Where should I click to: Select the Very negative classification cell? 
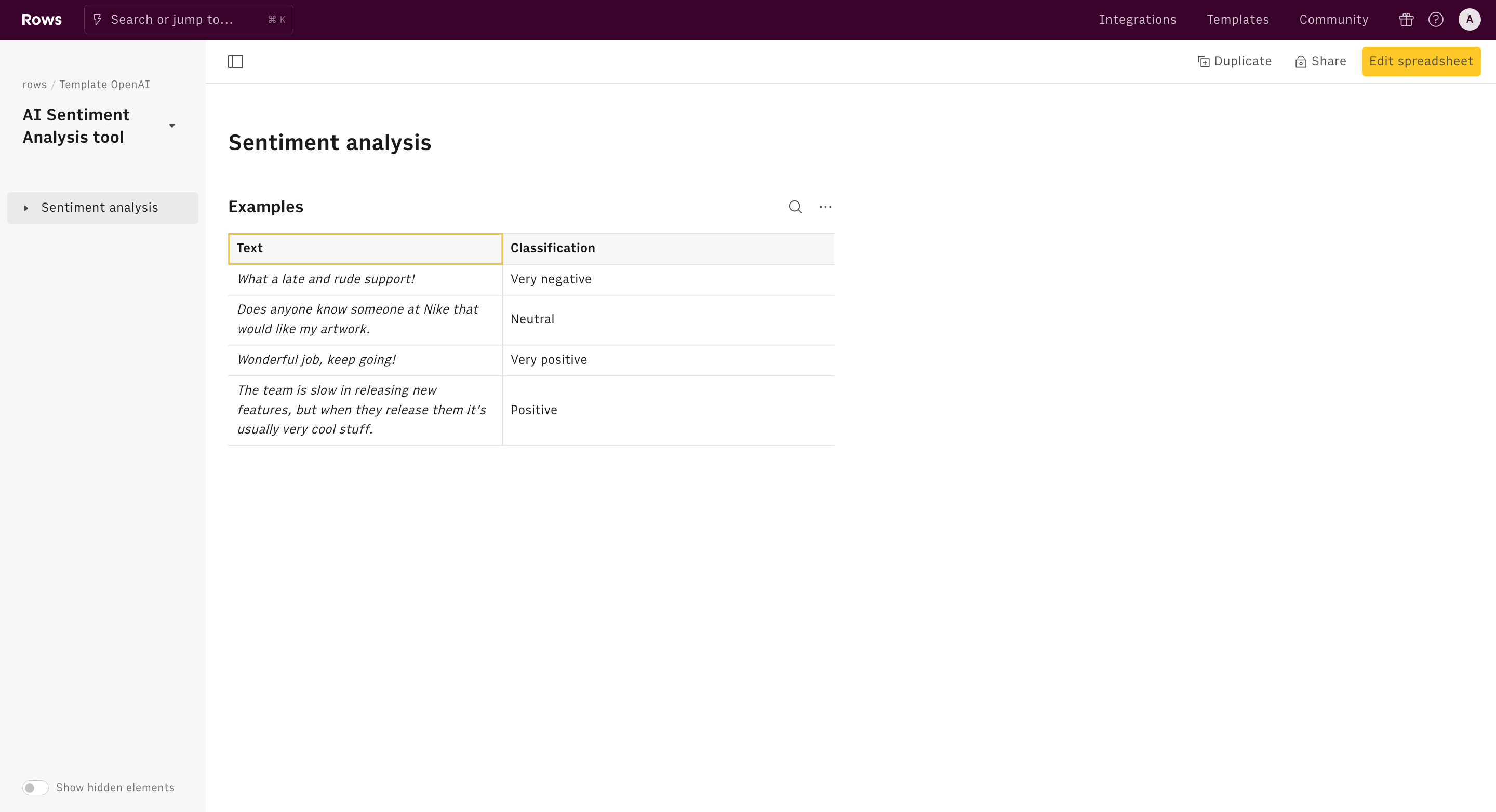668,279
